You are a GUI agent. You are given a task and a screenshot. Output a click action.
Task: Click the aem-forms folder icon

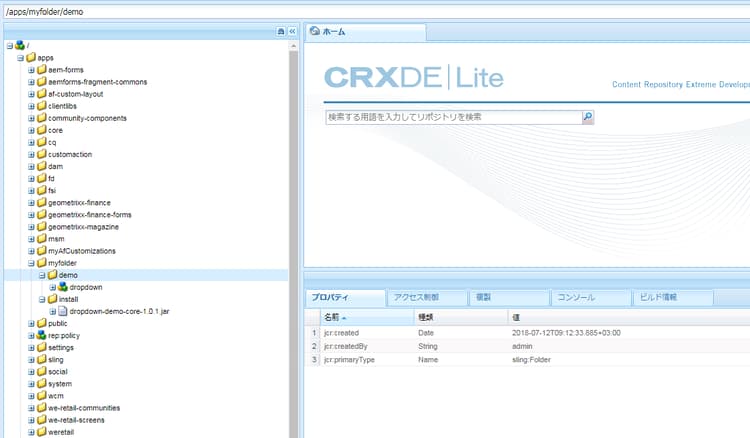pyautogui.click(x=42, y=70)
